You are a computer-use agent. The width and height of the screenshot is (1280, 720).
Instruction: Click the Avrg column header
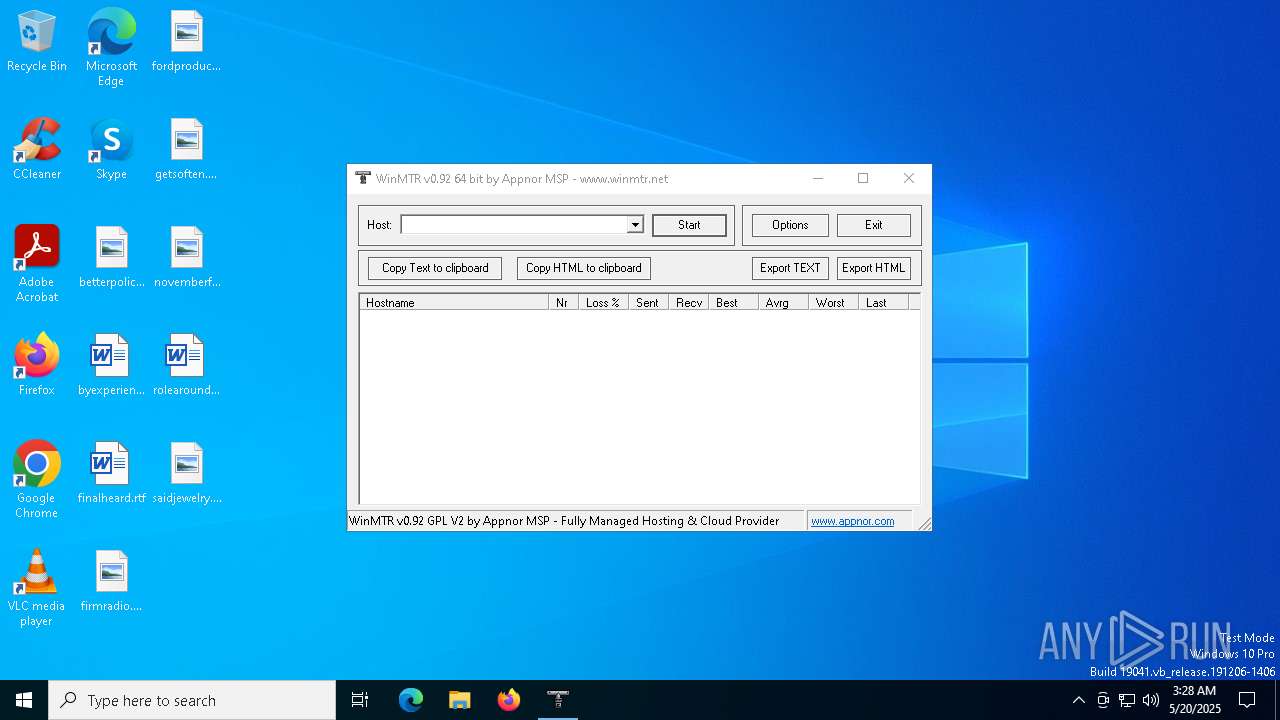pyautogui.click(x=784, y=302)
